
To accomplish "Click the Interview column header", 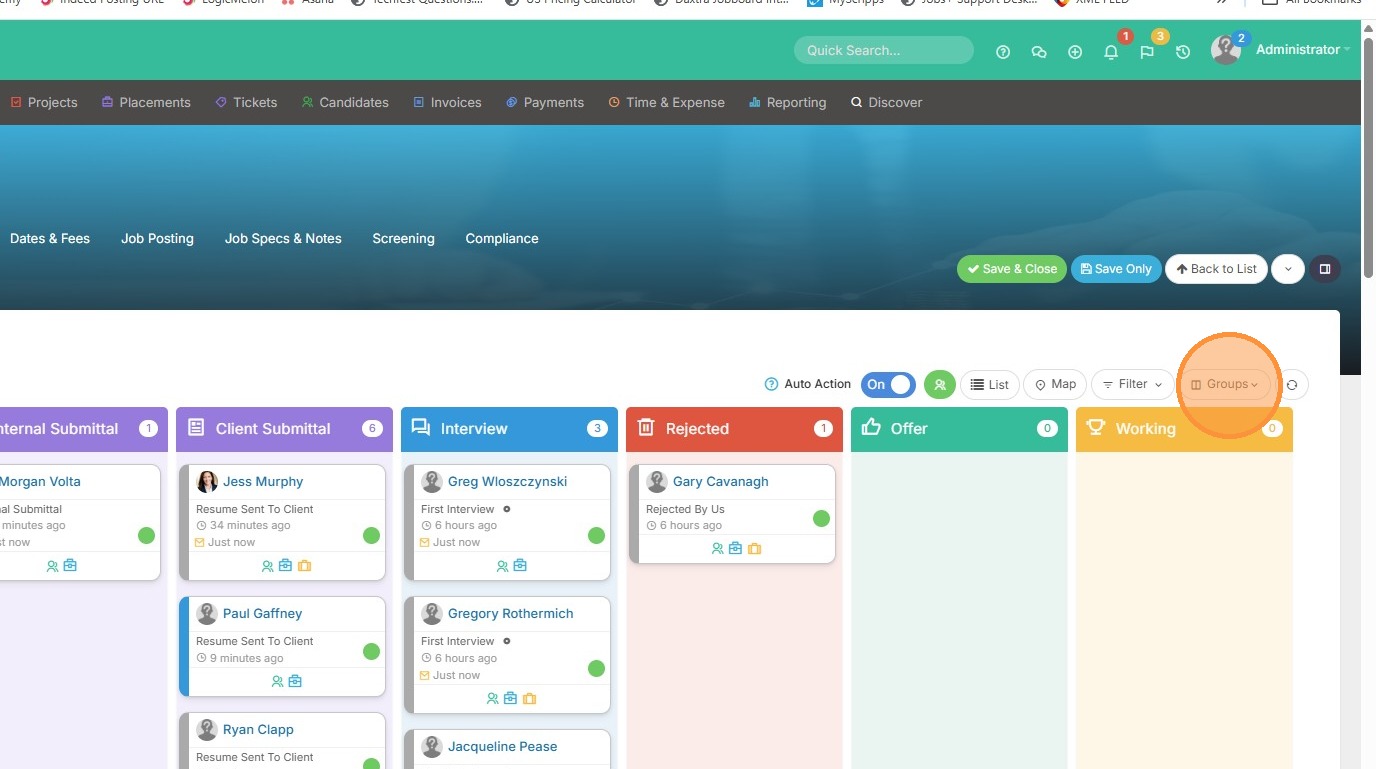I will point(510,429).
